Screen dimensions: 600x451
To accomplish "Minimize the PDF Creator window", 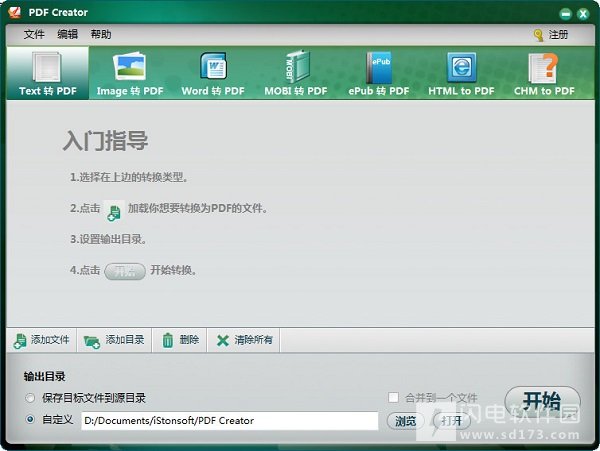I will [x=565, y=14].
